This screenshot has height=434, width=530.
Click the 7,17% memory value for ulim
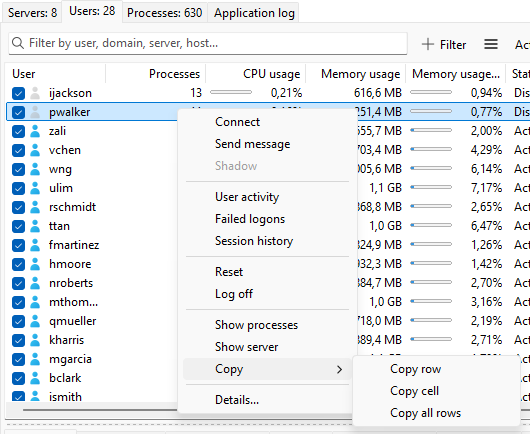point(486,188)
